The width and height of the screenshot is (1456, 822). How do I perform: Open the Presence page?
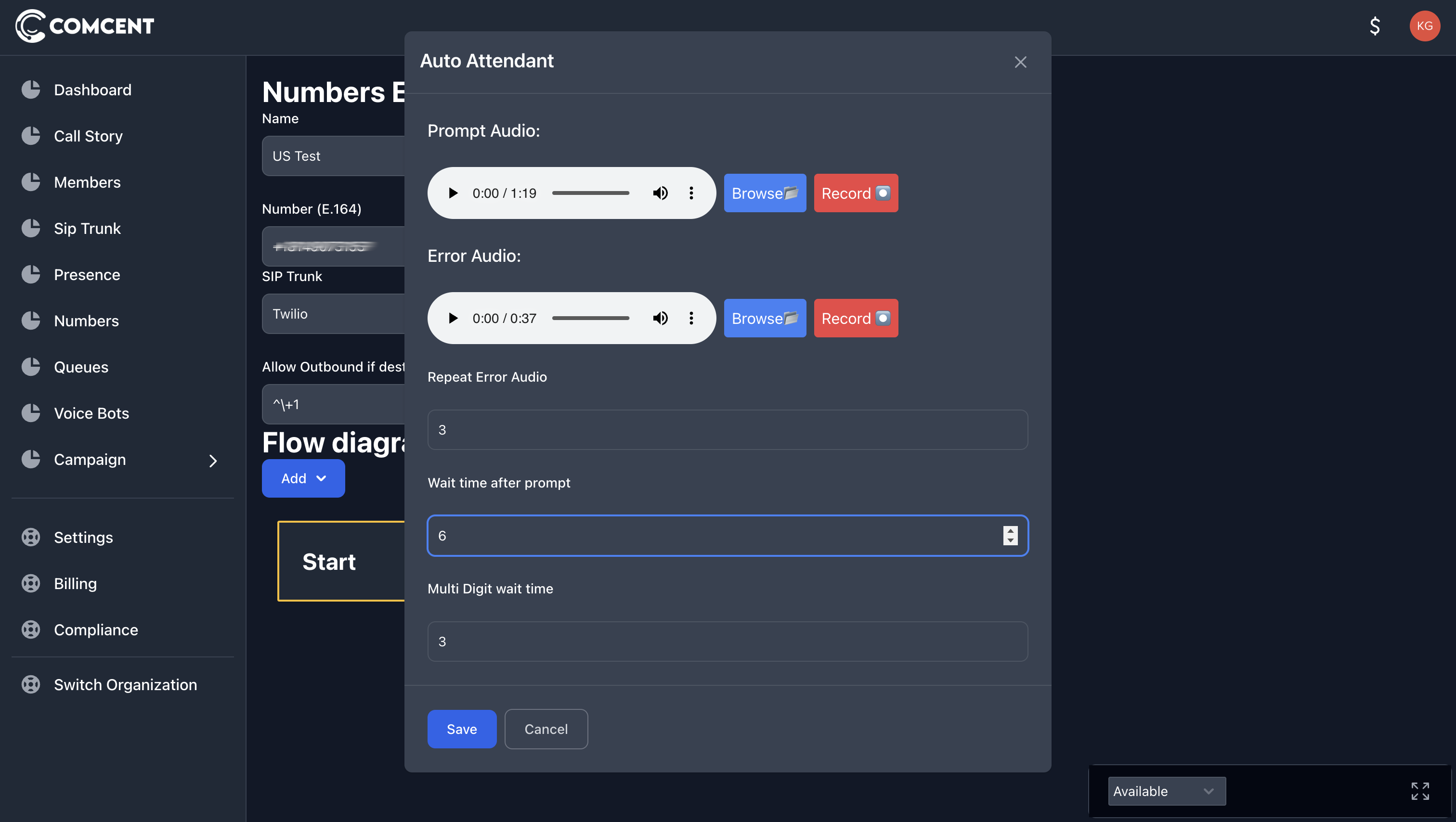click(x=87, y=275)
